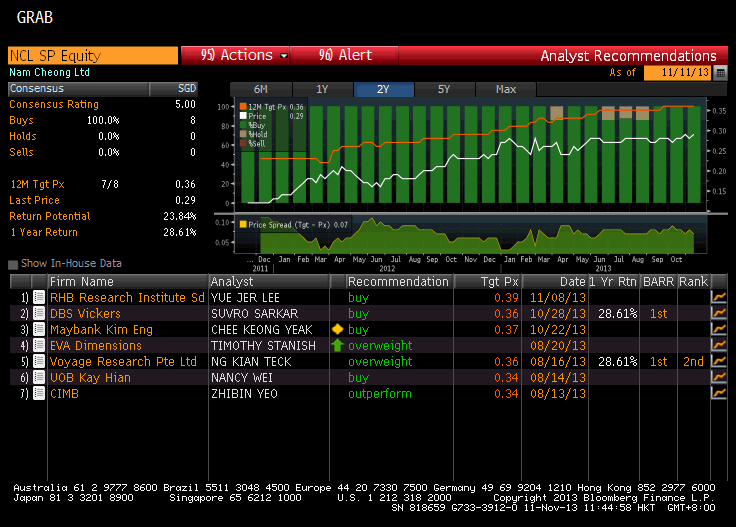Click the green upgrade arrow on EVA Dimensions row
736x527 pixels.
(x=337, y=345)
